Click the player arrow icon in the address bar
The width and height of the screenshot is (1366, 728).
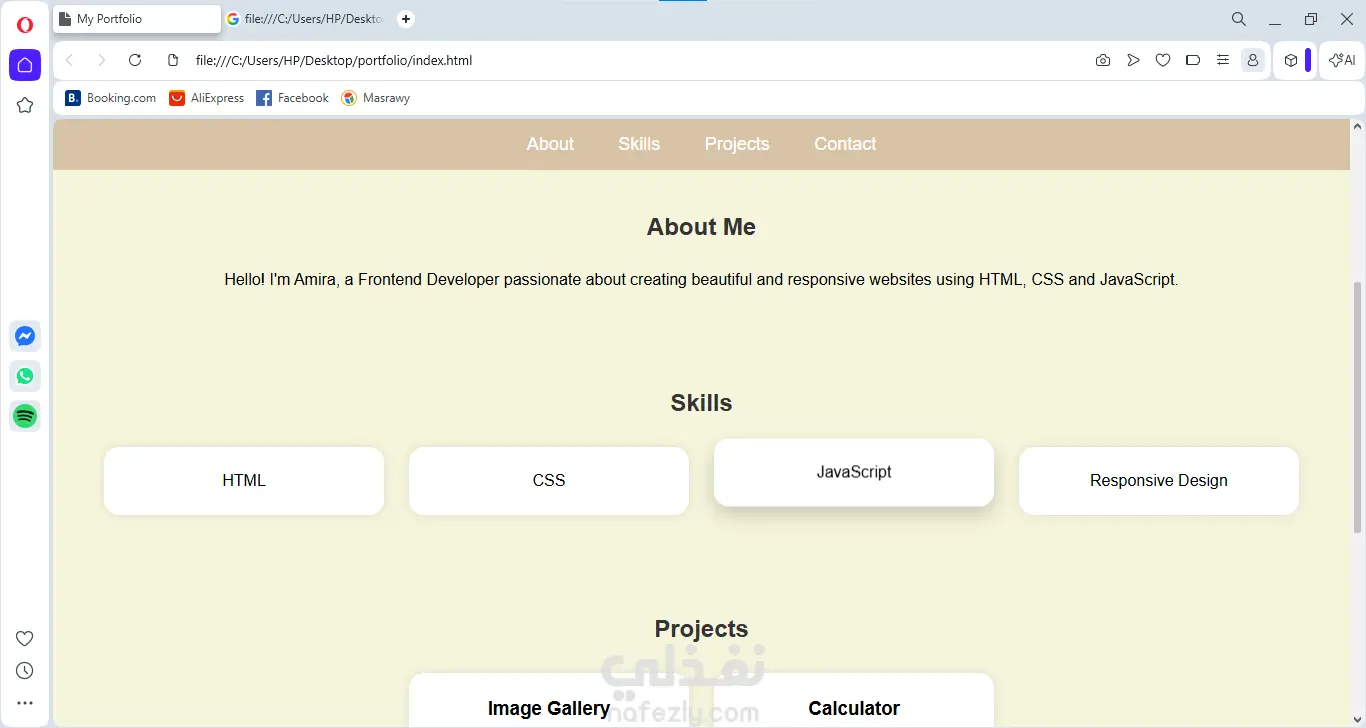click(1133, 60)
